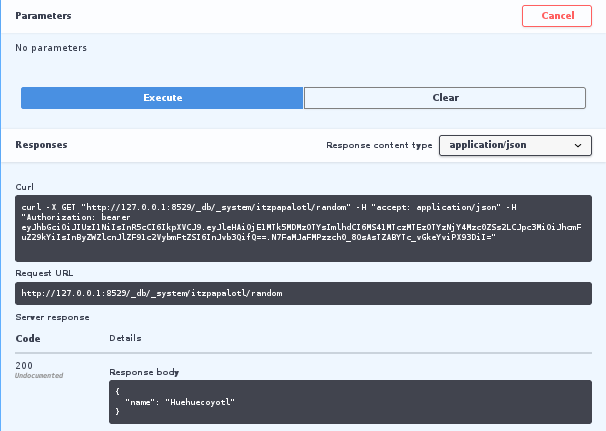606x431 pixels.
Task: Click the 200 response code
Action: pos(24,365)
